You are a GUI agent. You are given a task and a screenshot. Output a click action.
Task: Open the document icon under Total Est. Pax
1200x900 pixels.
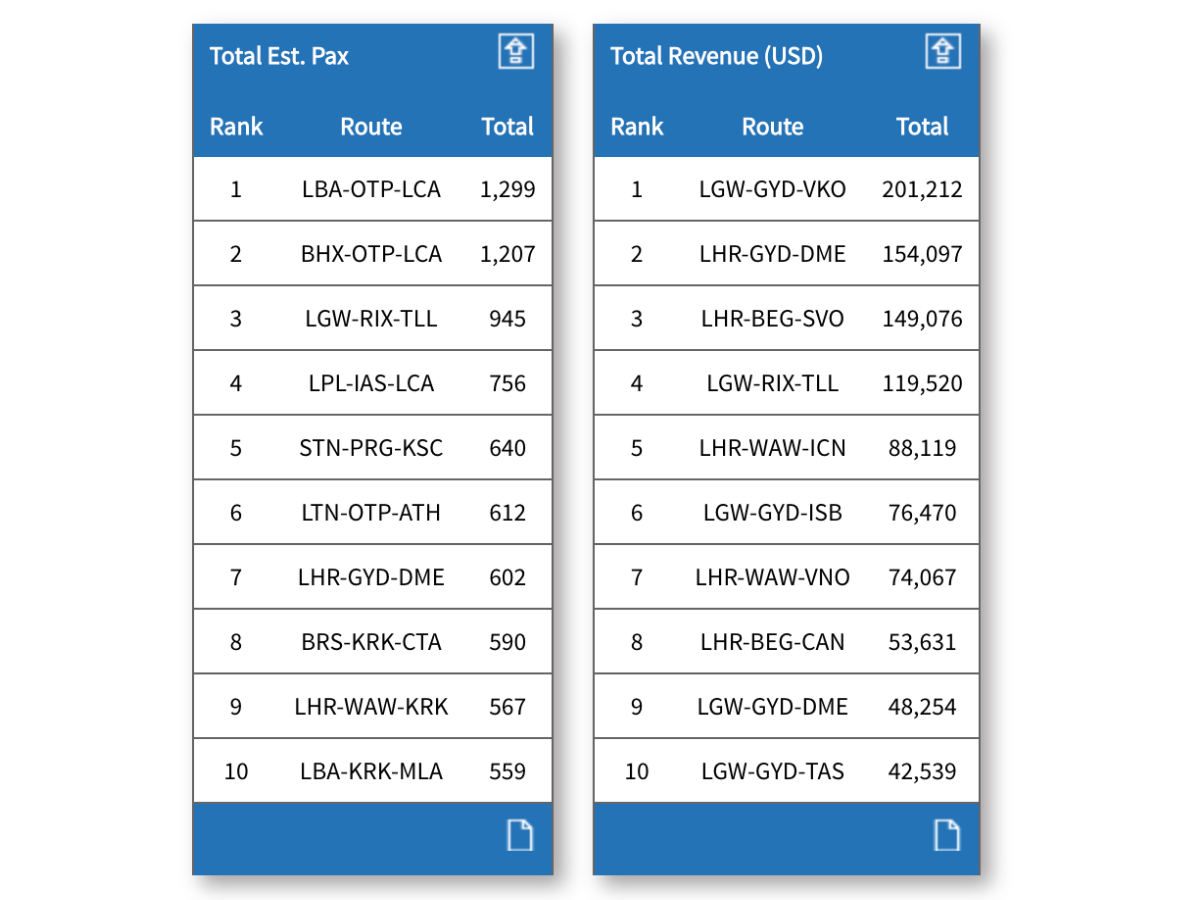[519, 835]
